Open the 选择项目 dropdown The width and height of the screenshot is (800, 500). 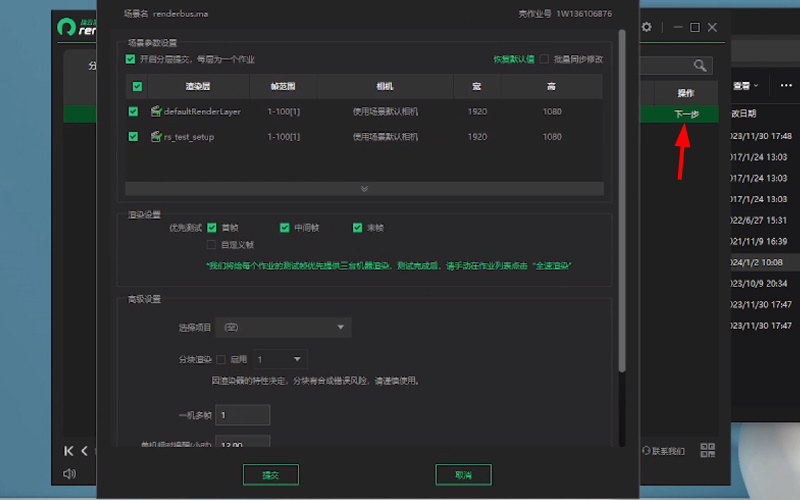[x=281, y=327]
